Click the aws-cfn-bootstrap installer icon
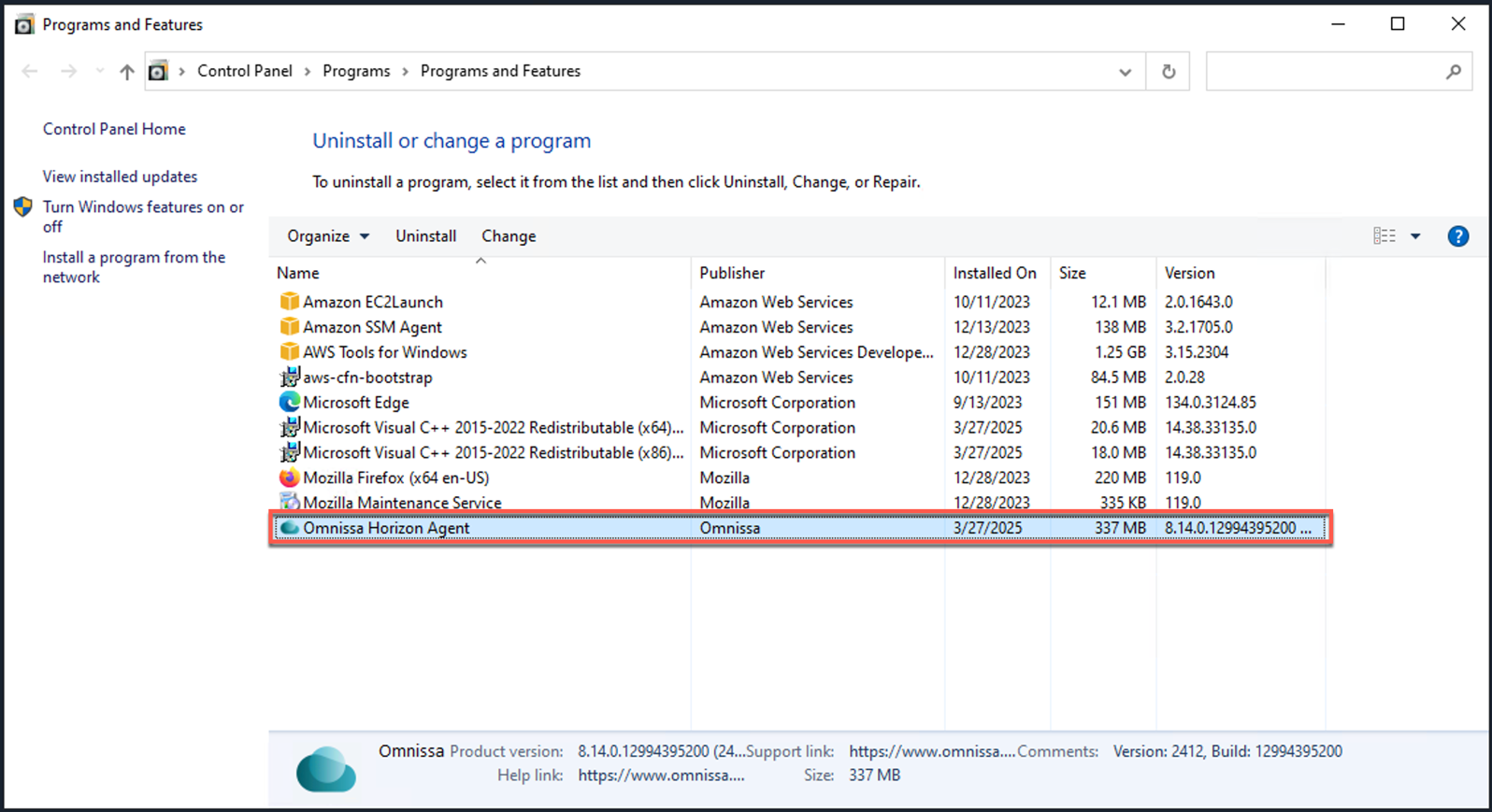This screenshot has width=1492, height=812. [x=290, y=378]
